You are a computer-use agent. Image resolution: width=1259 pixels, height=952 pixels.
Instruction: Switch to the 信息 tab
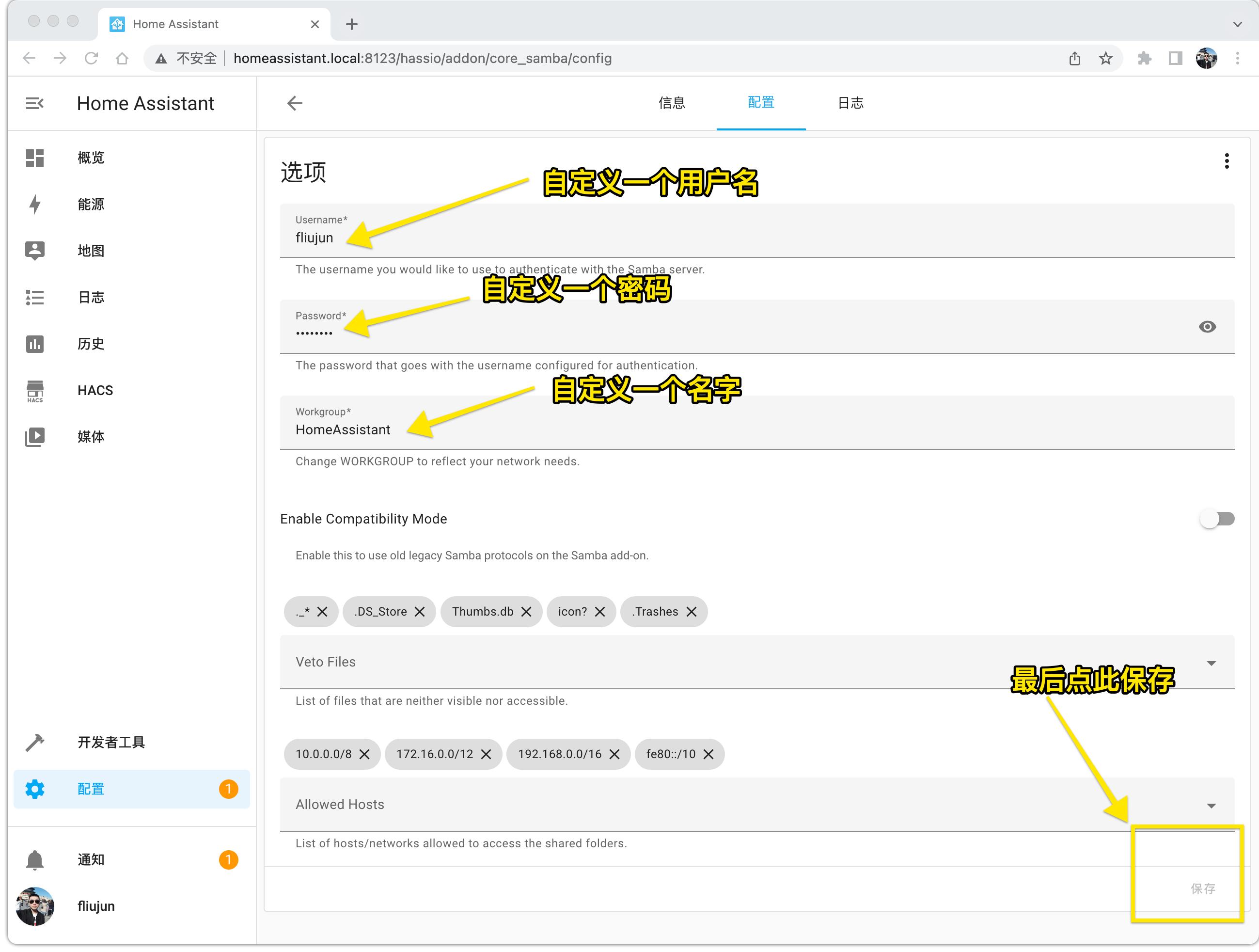pos(672,103)
